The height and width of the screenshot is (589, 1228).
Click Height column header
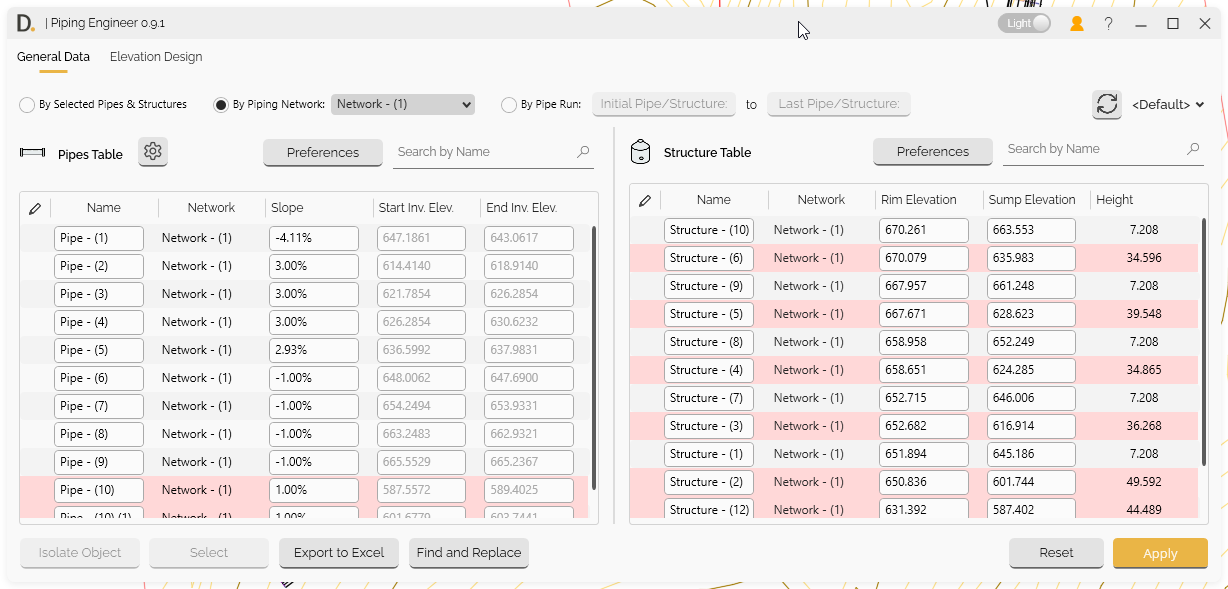[x=1115, y=200]
